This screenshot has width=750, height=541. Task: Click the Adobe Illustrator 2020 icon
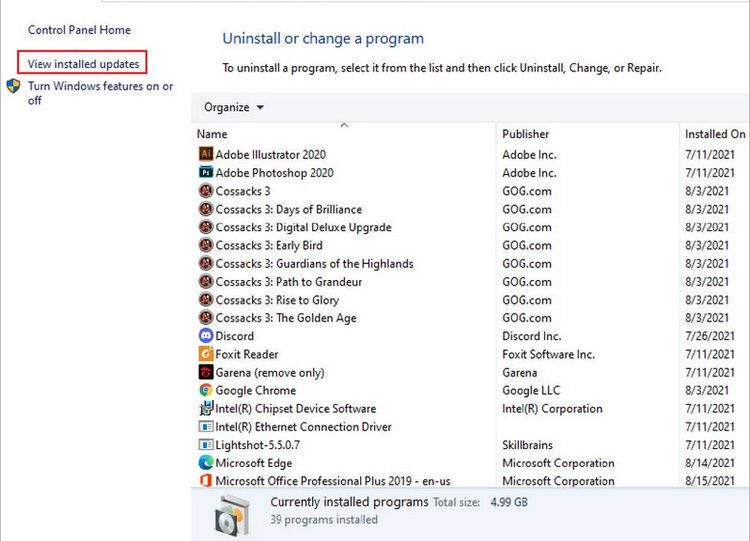pyautogui.click(x=206, y=154)
